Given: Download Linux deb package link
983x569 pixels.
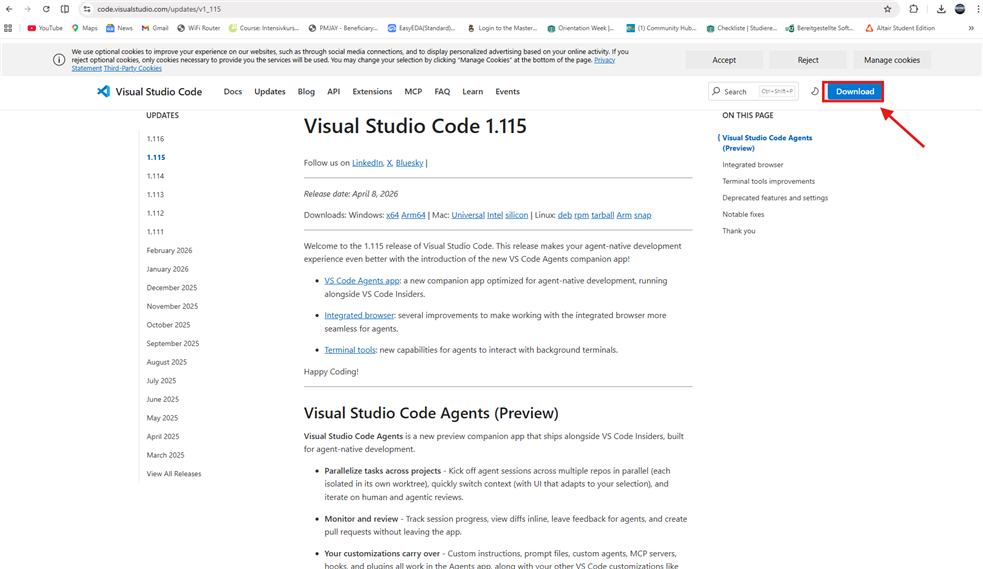Looking at the screenshot, I should 565,215.
